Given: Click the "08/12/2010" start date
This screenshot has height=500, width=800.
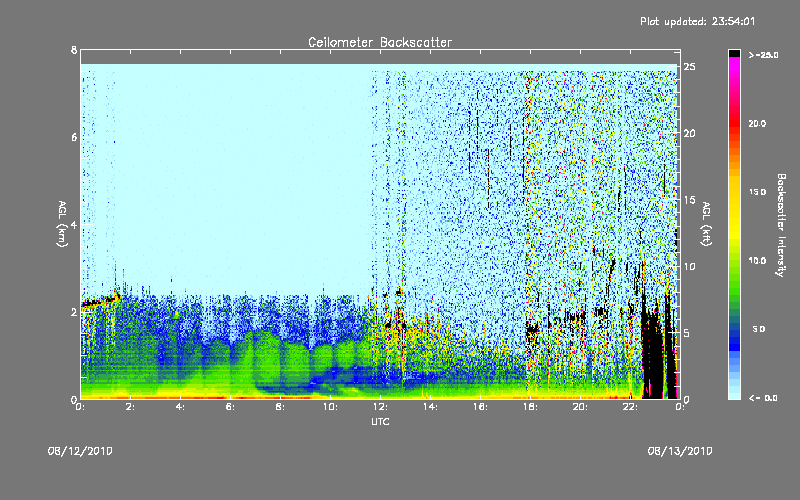Looking at the screenshot, I should tap(80, 451).
